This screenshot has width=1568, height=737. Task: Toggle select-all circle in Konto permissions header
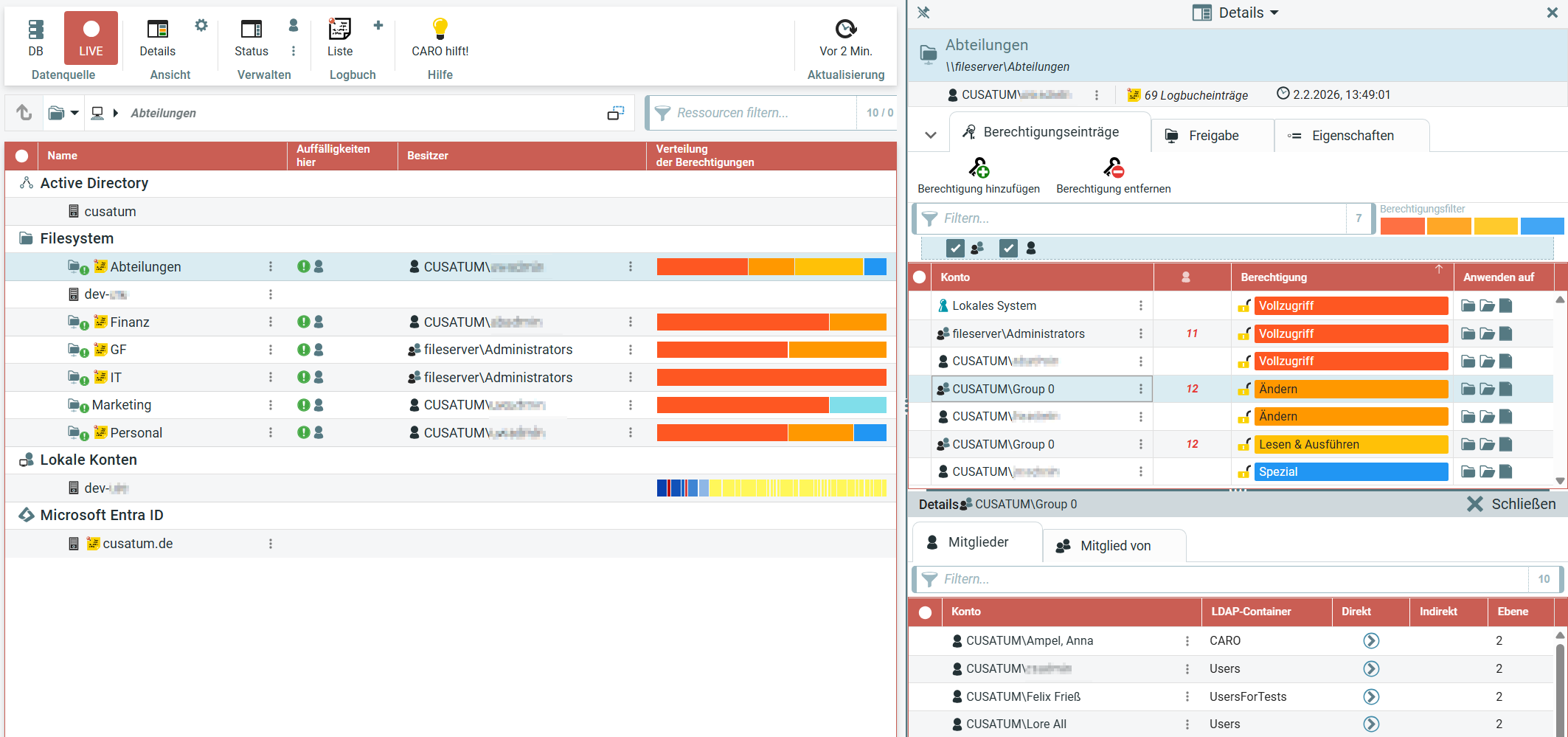920,277
